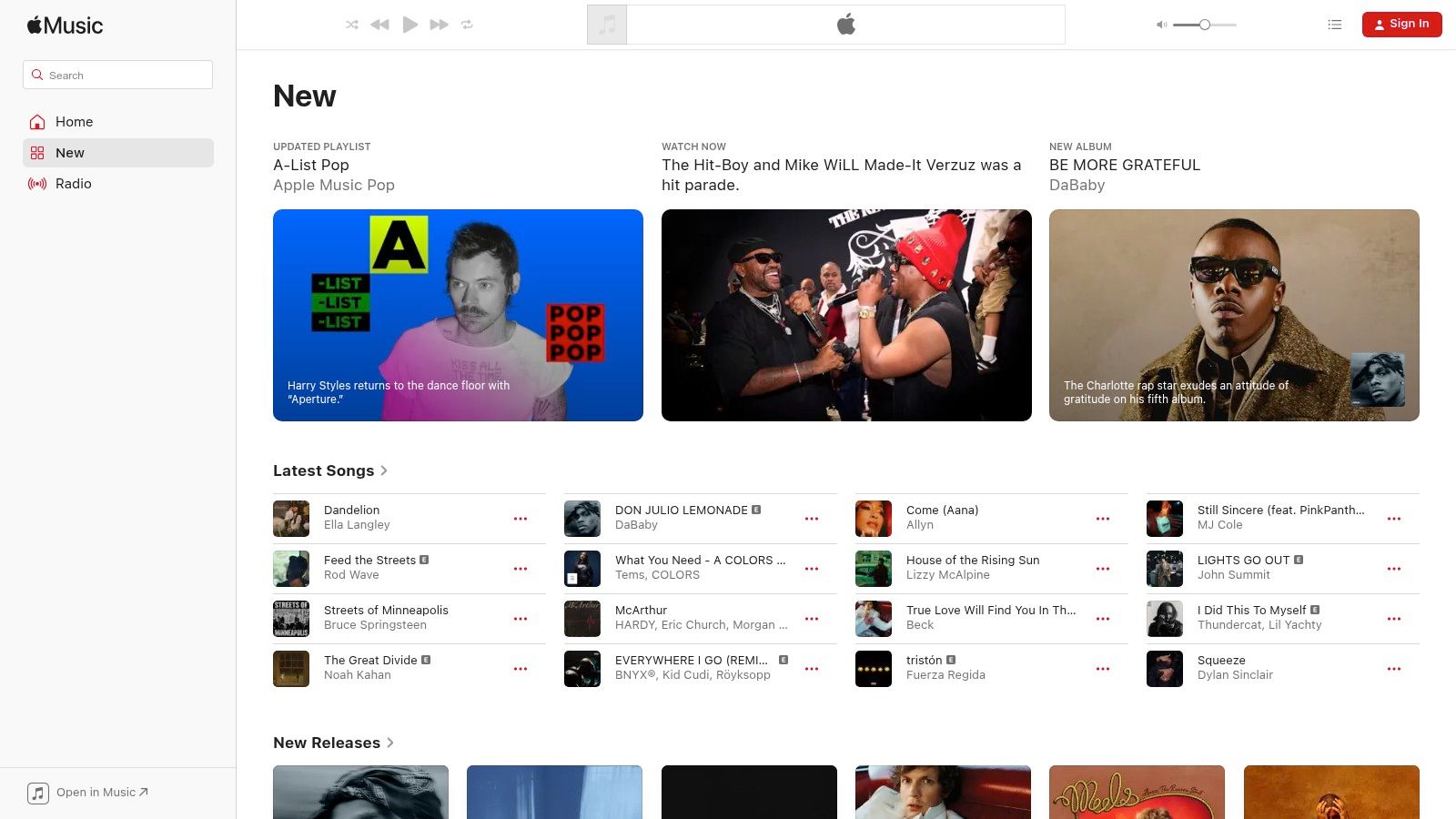This screenshot has height=819, width=1456.
Task: Click the Apple logo in the player display
Action: (x=846, y=25)
